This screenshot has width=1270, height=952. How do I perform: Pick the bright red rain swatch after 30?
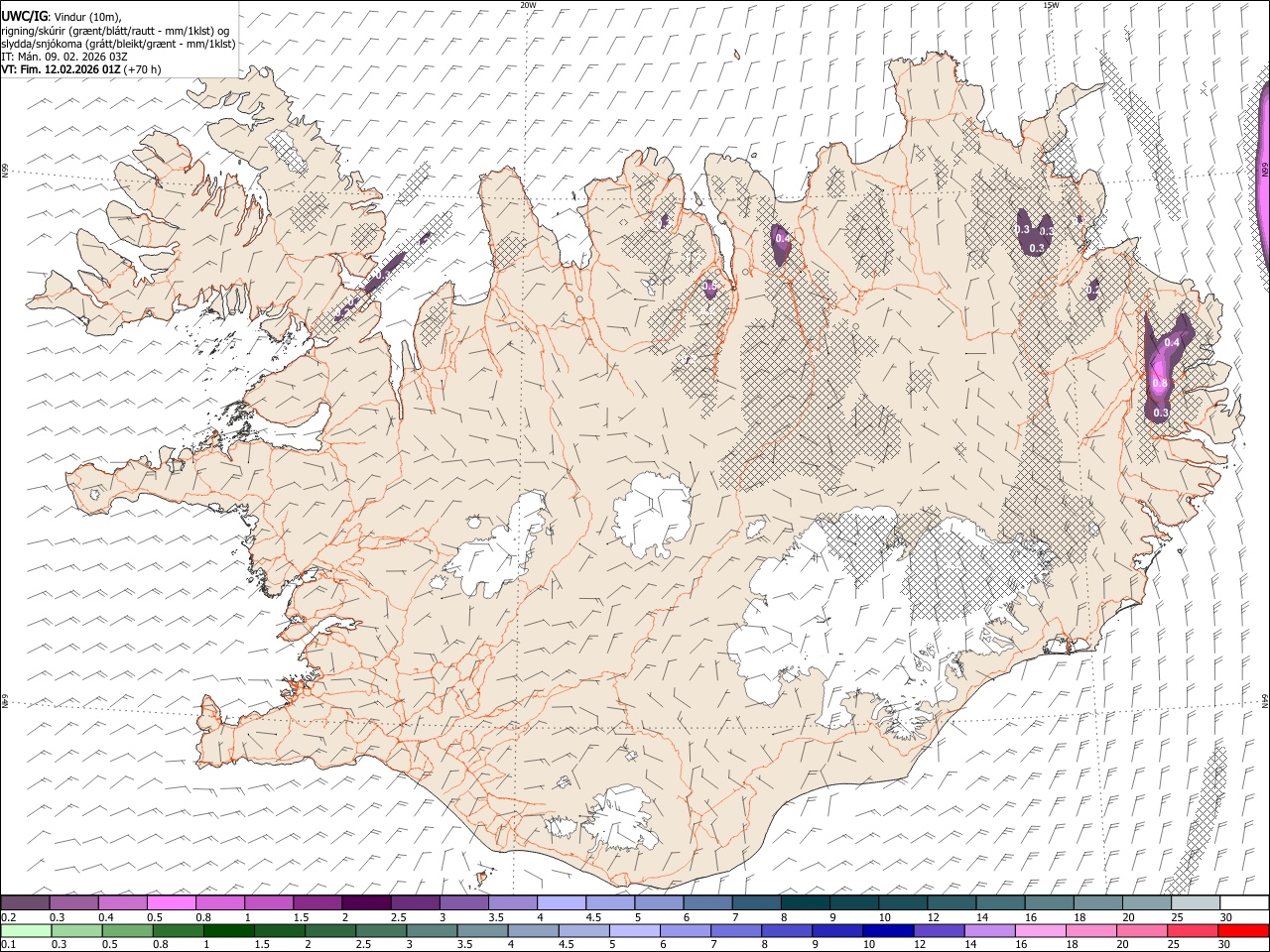click(1244, 931)
